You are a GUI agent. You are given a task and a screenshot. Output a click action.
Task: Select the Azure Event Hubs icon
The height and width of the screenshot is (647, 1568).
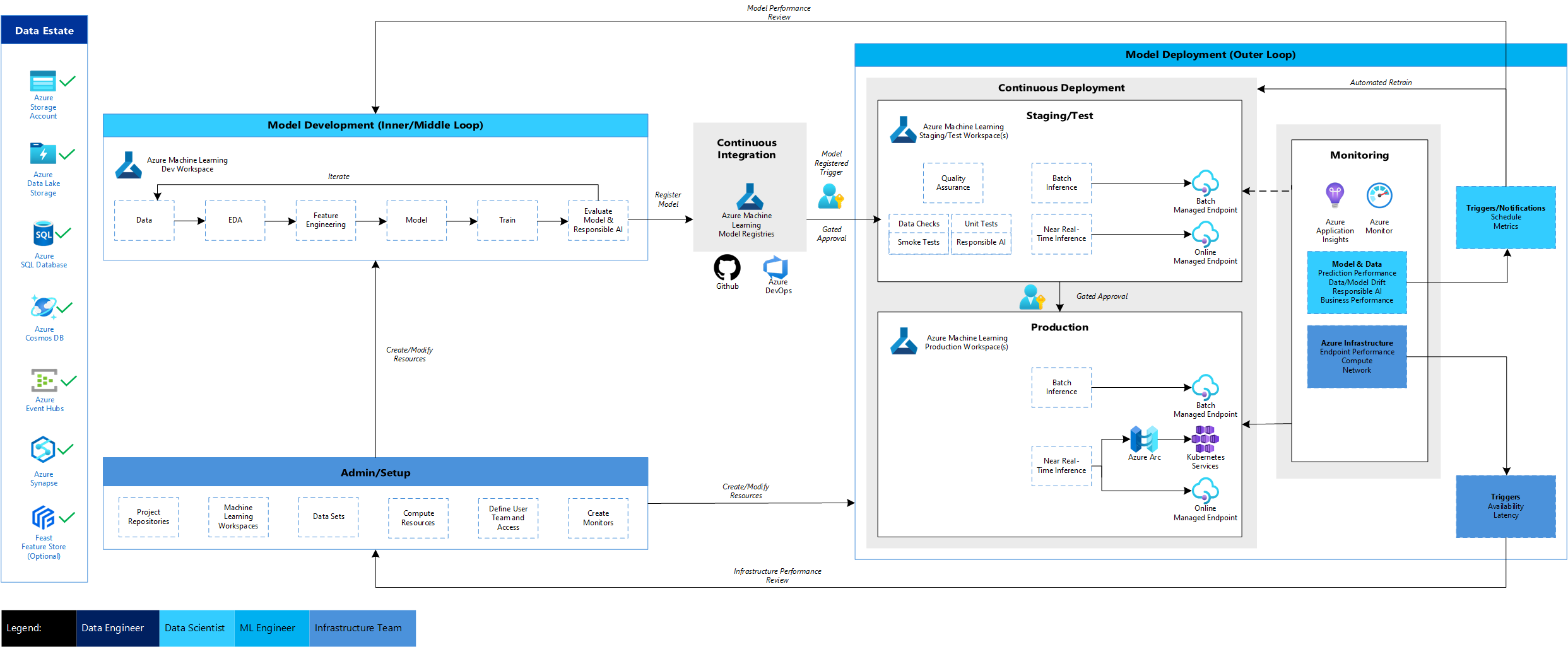[44, 380]
